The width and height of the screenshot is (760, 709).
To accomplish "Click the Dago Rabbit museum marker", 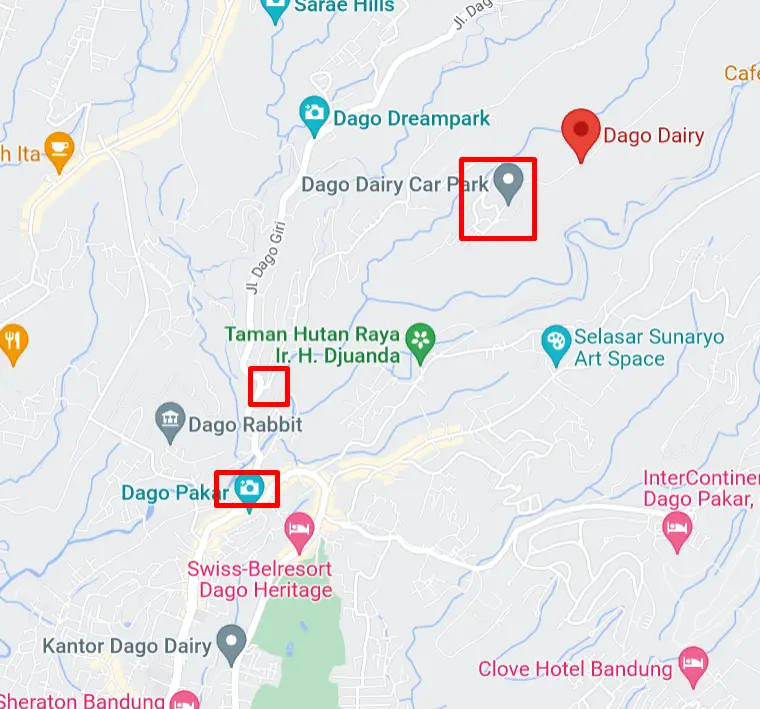I will 170,423.
